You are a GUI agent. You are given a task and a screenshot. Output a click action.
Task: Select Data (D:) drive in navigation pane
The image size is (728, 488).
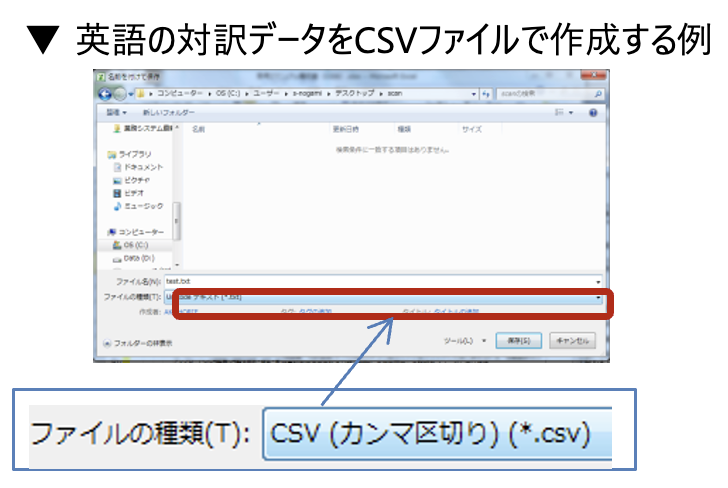[x=139, y=258]
